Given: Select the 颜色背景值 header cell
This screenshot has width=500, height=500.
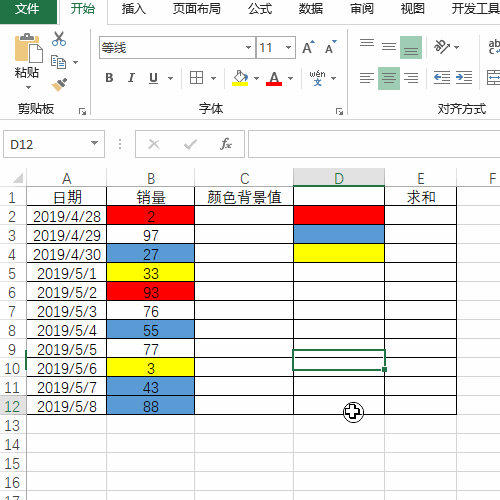Looking at the screenshot, I should point(244,196).
